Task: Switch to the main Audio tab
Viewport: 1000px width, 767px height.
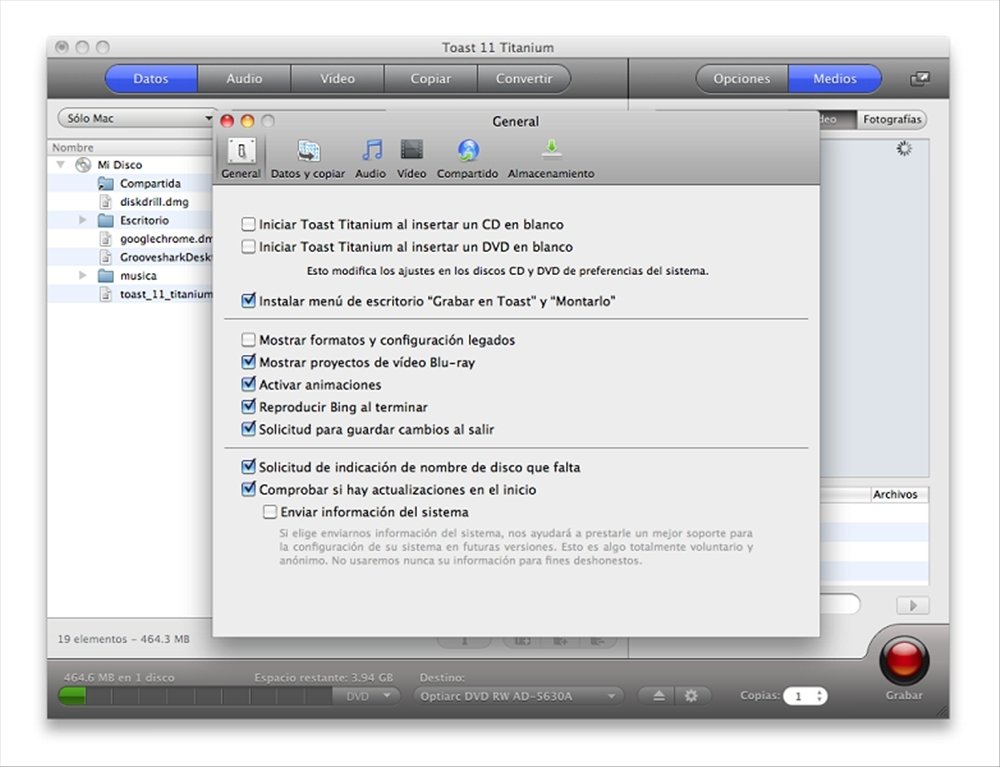Action: [244, 78]
